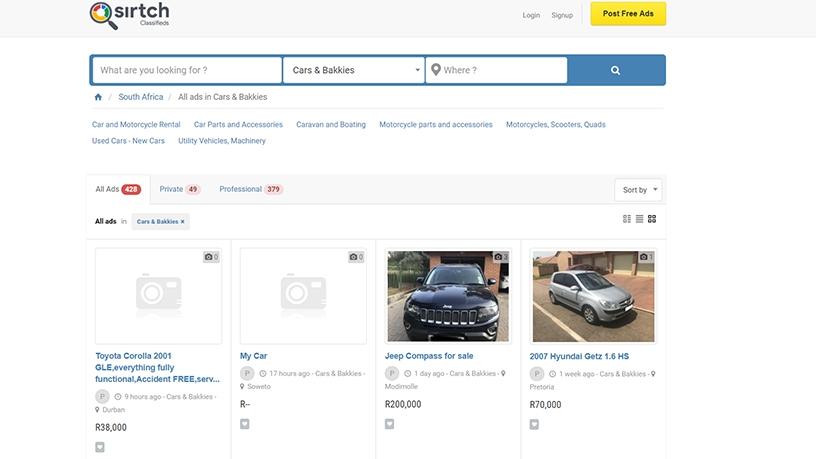Switch to compact list view icon
Viewport: 816px width, 459px height.
coord(639,219)
